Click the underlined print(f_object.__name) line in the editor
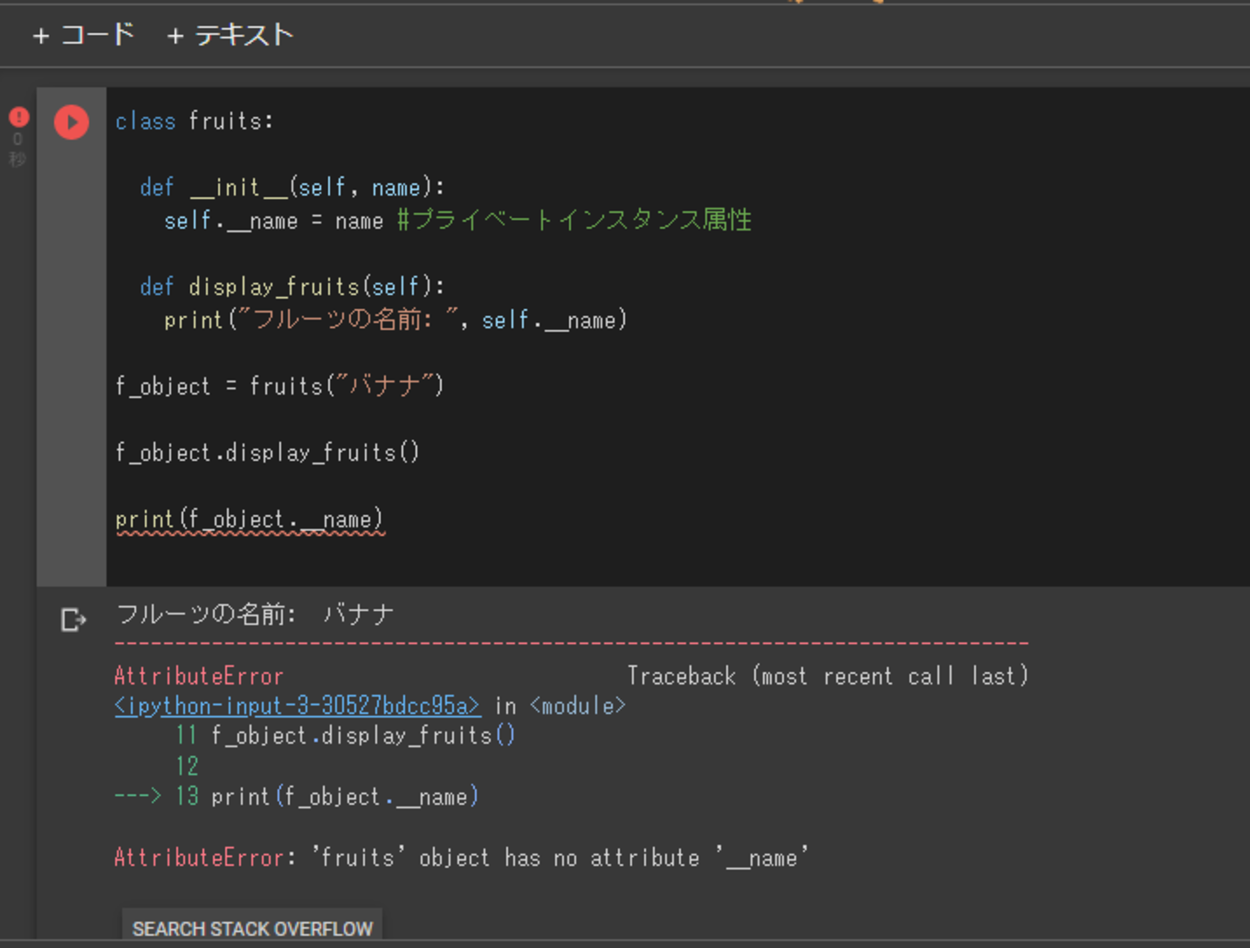Image resolution: width=1250 pixels, height=948 pixels. click(x=250, y=519)
